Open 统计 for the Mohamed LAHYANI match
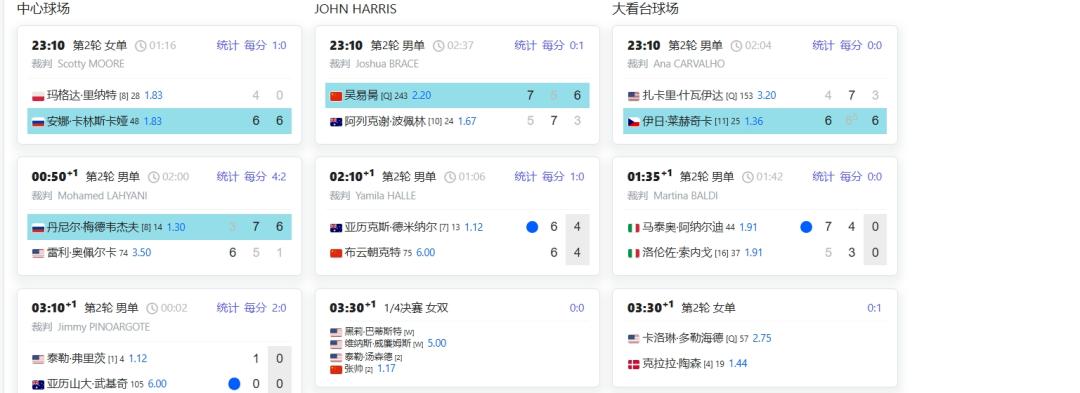Viewport: 1080px width, 393px height. coord(227,177)
